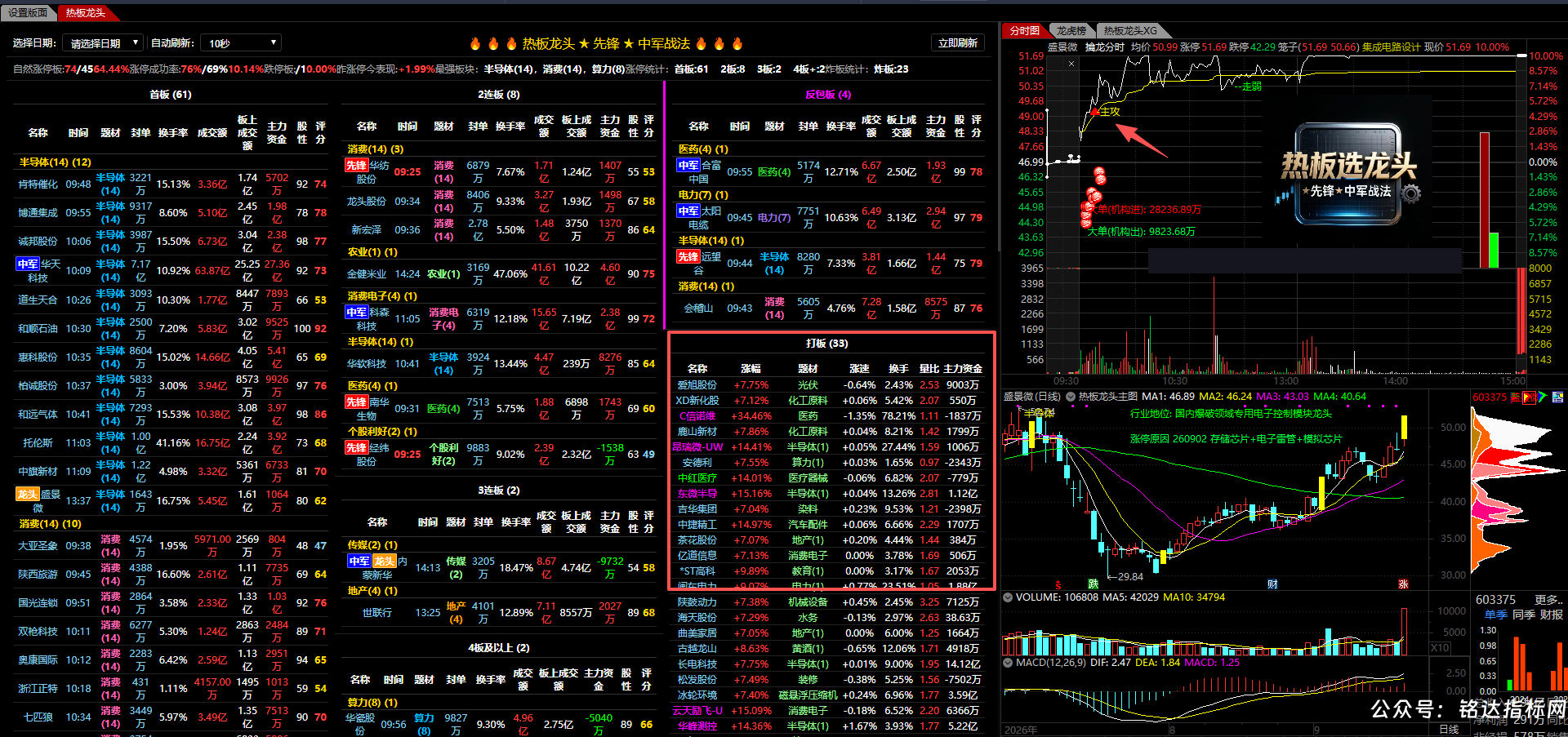Click the 龙头 tag on 盛景微
Image resolution: width=1568 pixels, height=737 pixels.
(x=28, y=494)
